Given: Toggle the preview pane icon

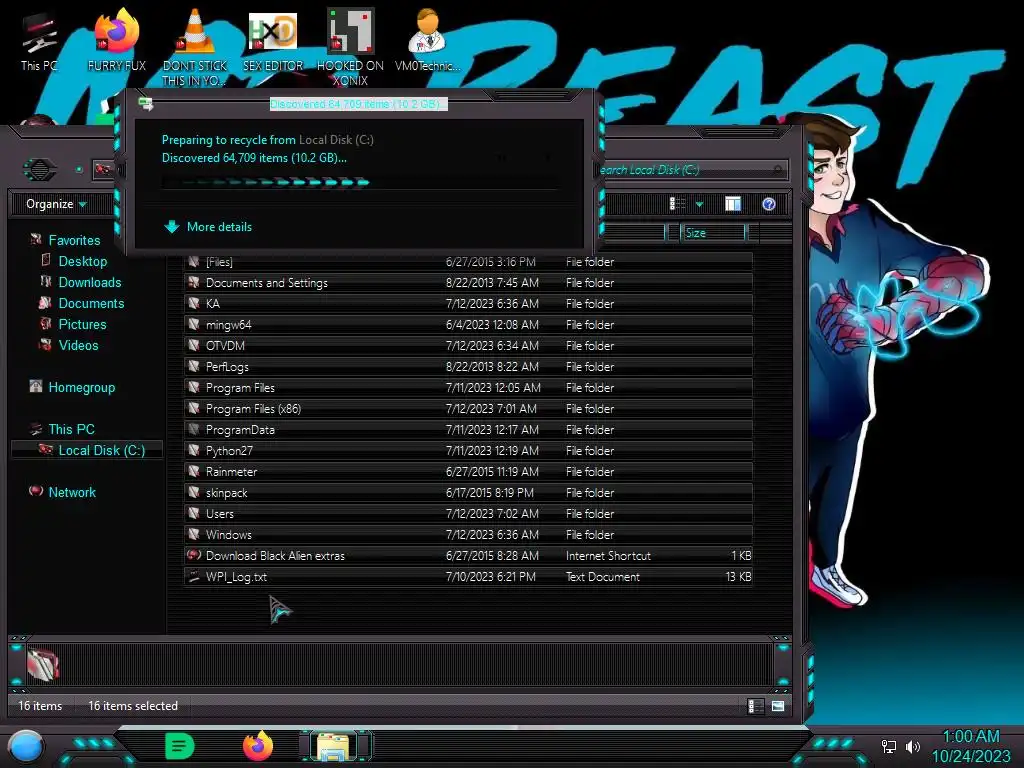Looking at the screenshot, I should 733,204.
